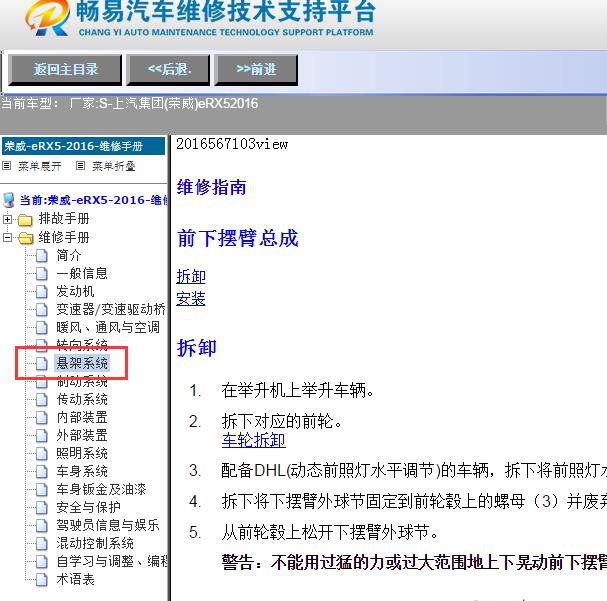This screenshot has height=601, width=607.
Task: Click the page icon beside 车身系统
Action: [x=41, y=471]
